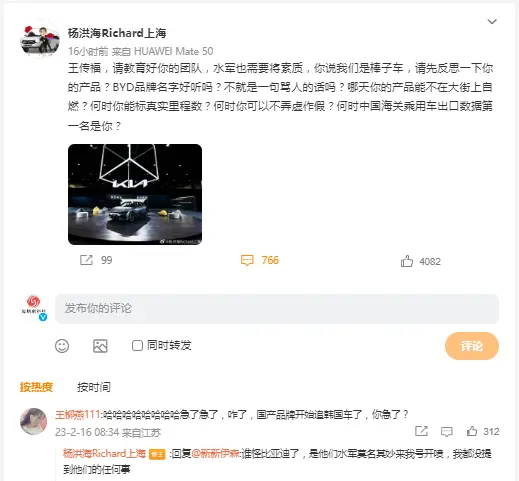
Task: Repost 王柳燕111's comment using share icon
Action: pyautogui.click(x=421, y=431)
